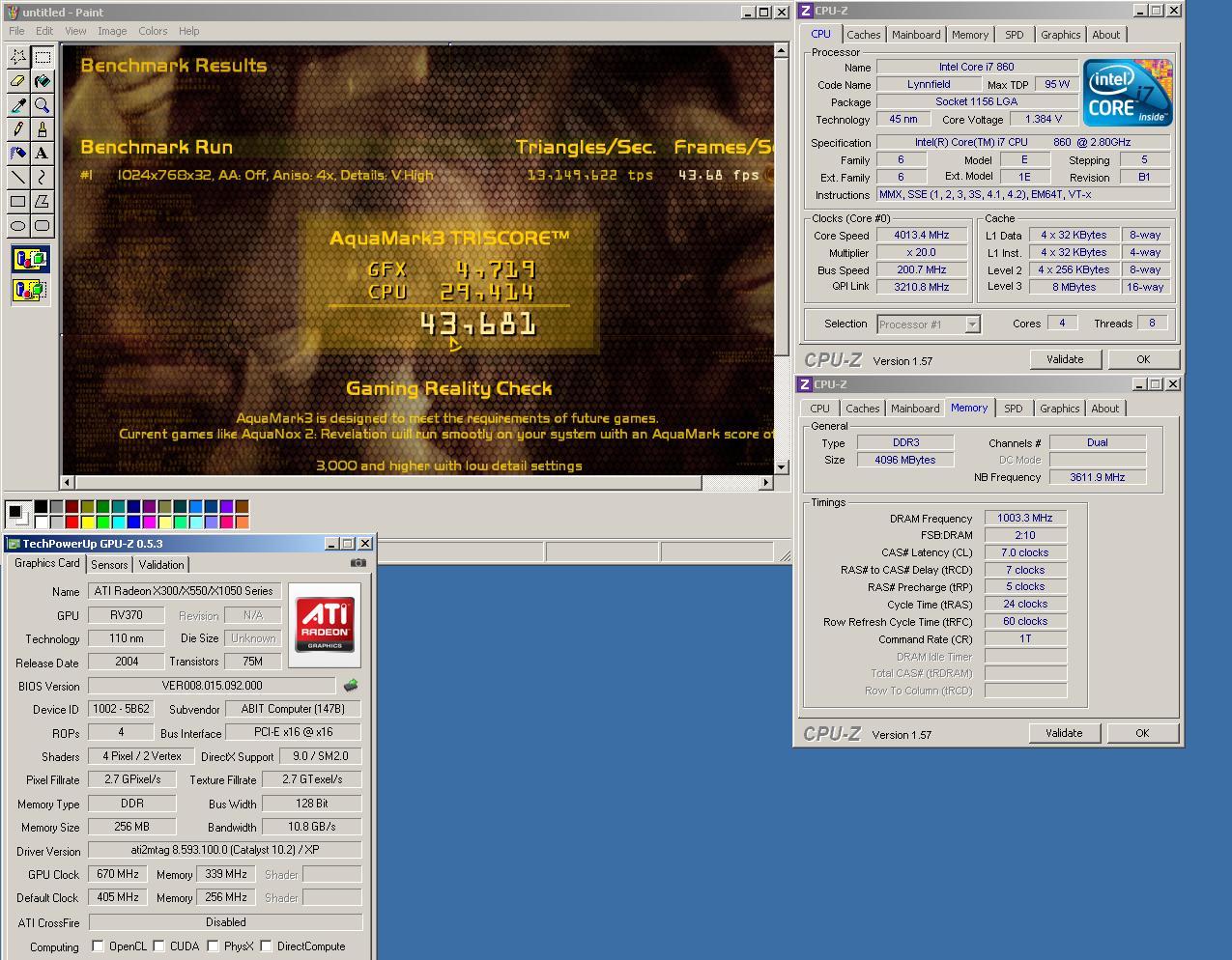The height and width of the screenshot is (960, 1232).
Task: Choose the Fill With Color bucket tool
Action: click(43, 81)
